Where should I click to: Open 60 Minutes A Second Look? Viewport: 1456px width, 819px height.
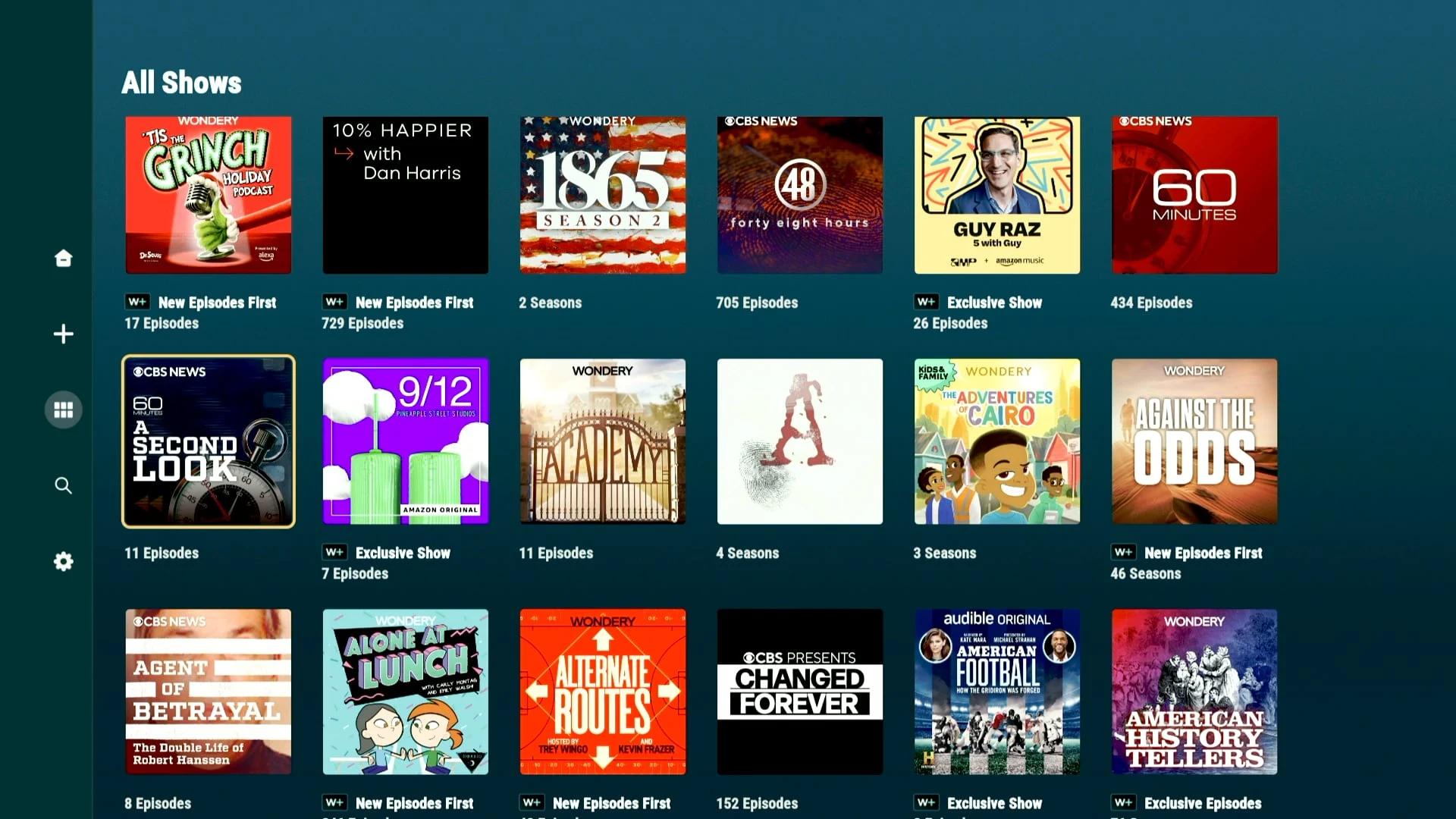209,441
